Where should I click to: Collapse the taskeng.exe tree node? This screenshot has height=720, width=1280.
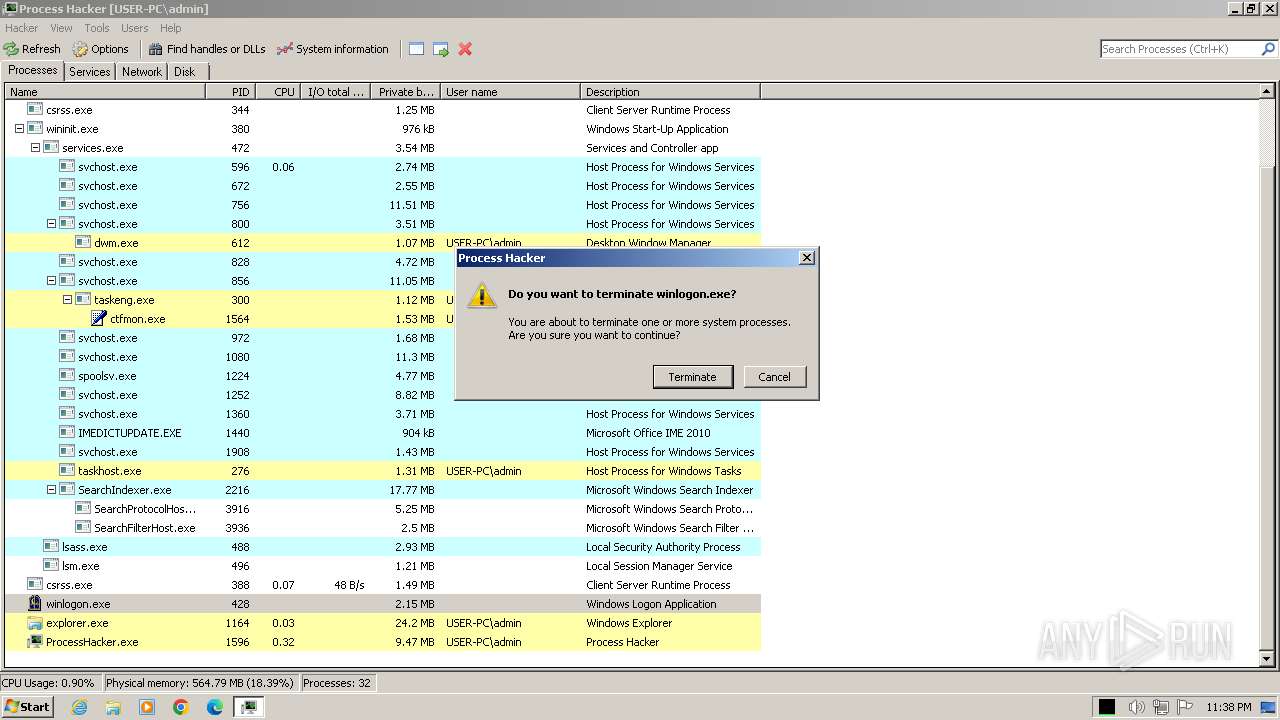(67, 300)
